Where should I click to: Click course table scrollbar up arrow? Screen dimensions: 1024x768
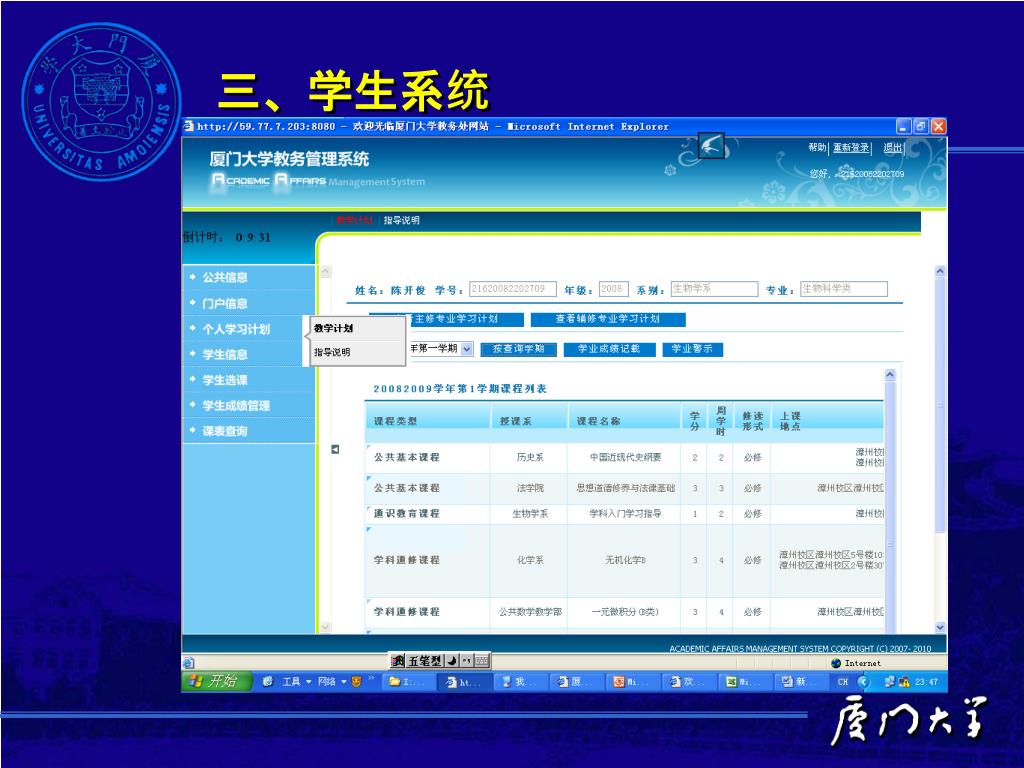pyautogui.click(x=889, y=375)
